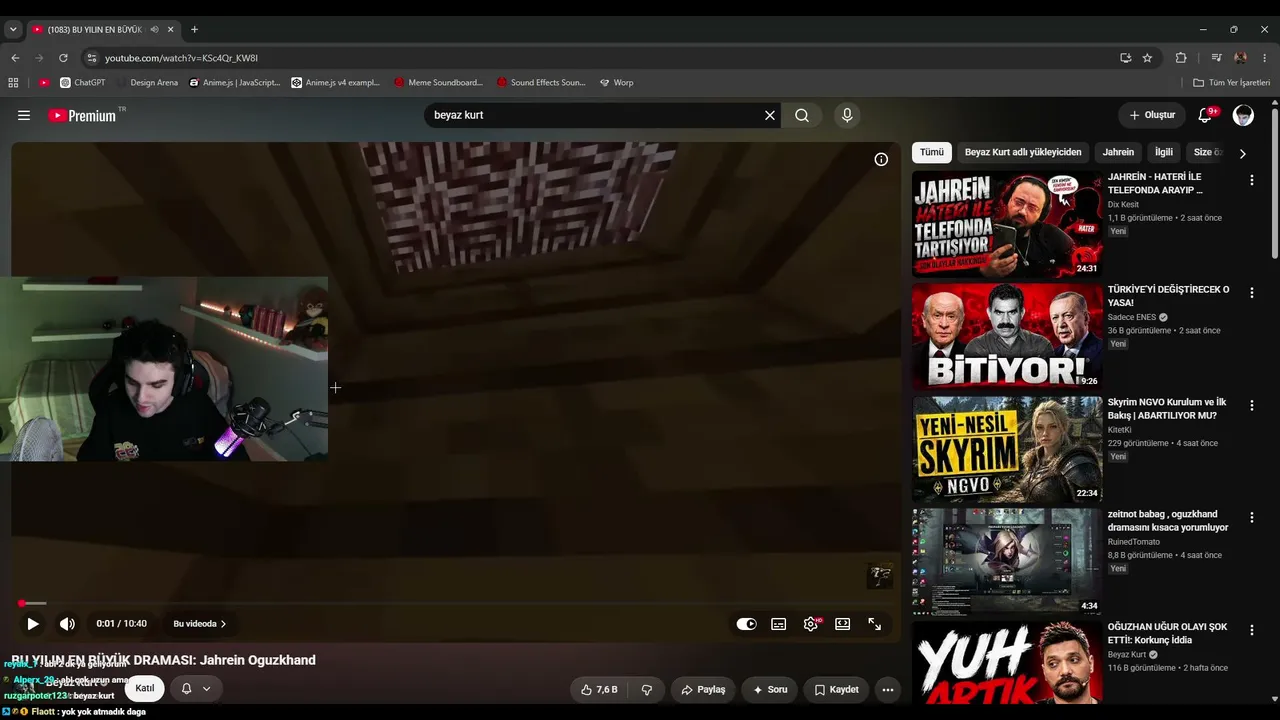Reload the current page
The height and width of the screenshot is (720, 1280).
pyautogui.click(x=63, y=58)
